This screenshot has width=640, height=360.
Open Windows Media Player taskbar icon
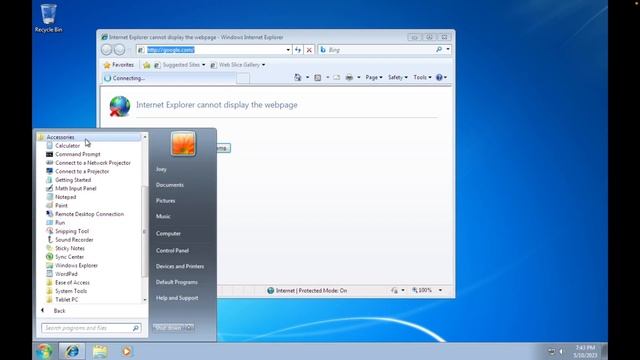127,351
